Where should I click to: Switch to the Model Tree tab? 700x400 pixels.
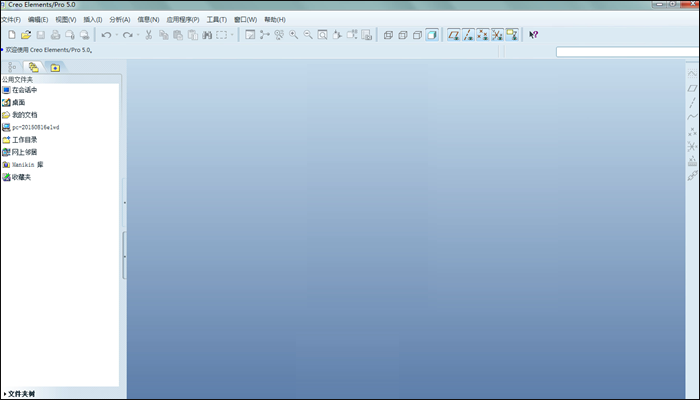point(12,67)
